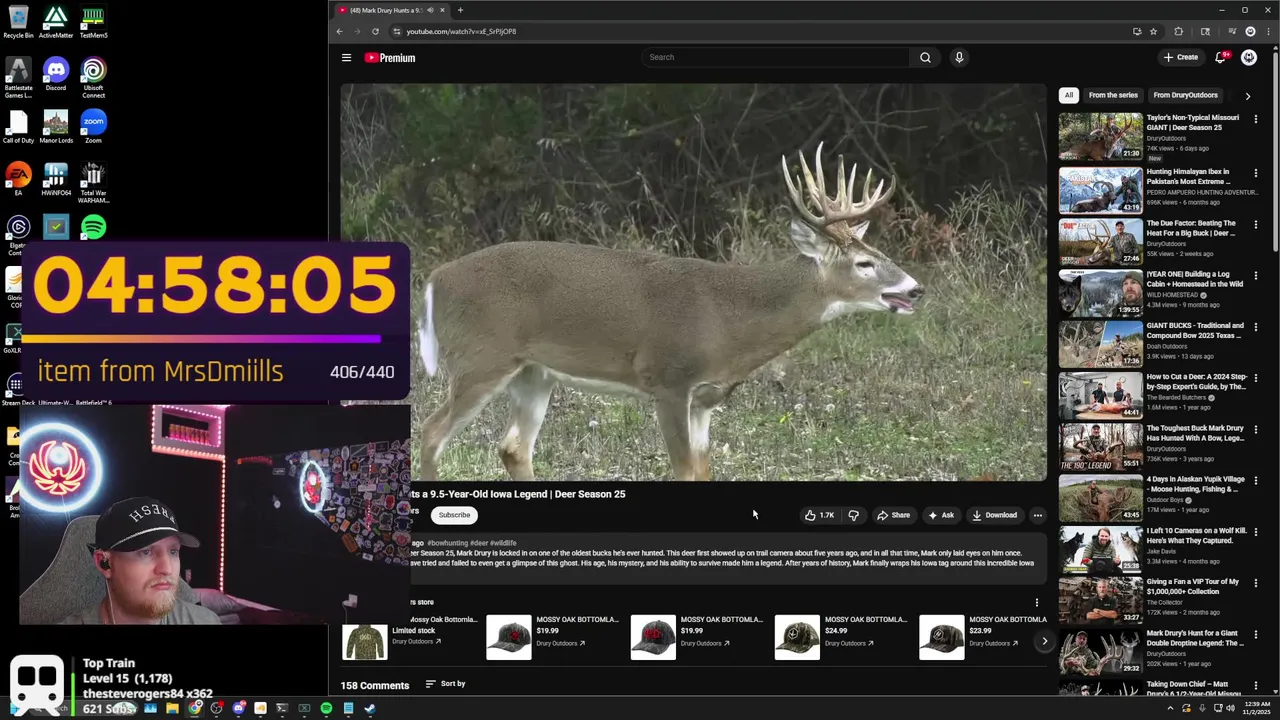Click the search magnifier button
1280x720 pixels.
(x=925, y=57)
